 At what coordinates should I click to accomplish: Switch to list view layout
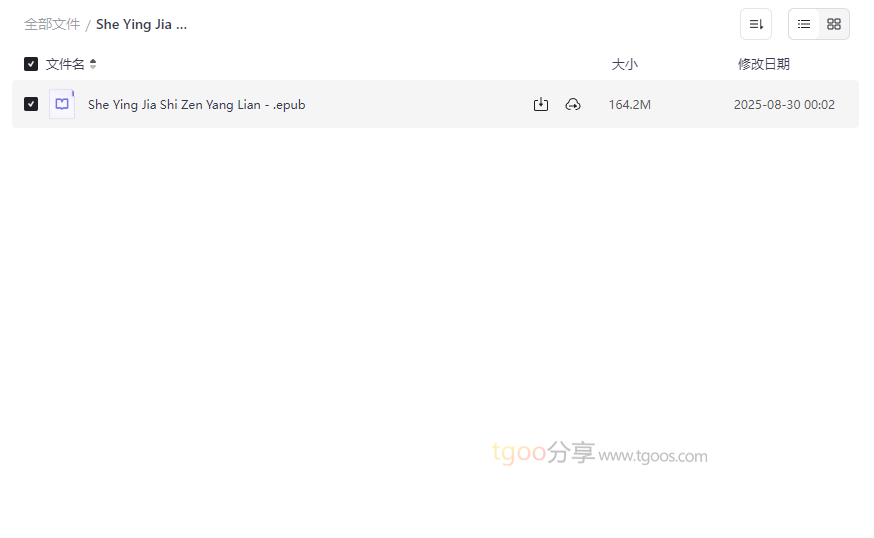coord(804,24)
